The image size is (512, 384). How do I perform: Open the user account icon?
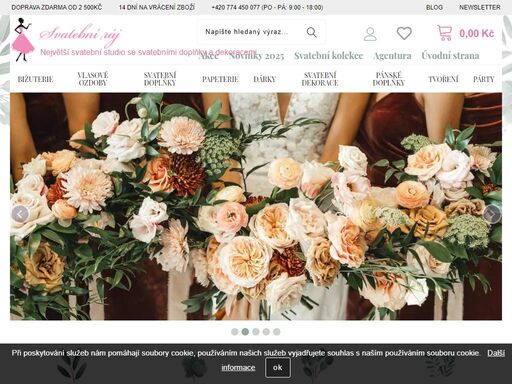[x=370, y=34]
